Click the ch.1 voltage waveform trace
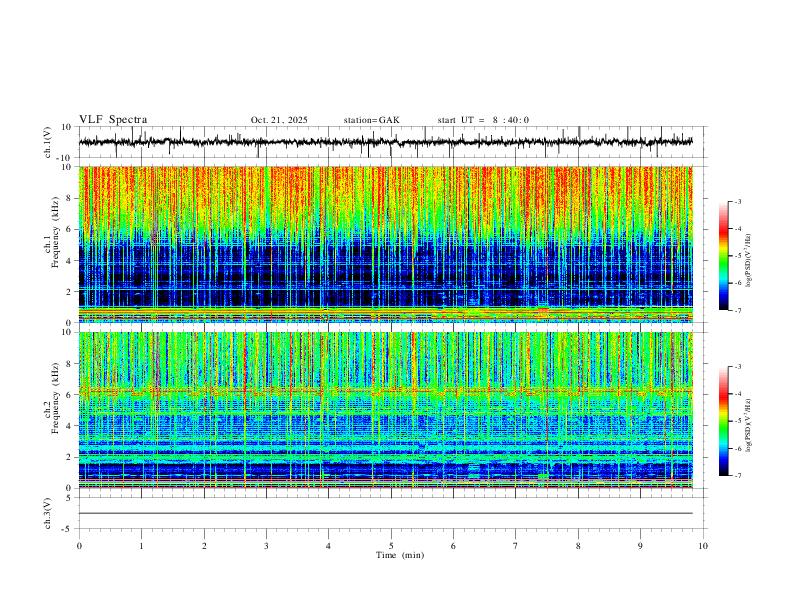The height and width of the screenshot is (612, 792). tap(385, 142)
